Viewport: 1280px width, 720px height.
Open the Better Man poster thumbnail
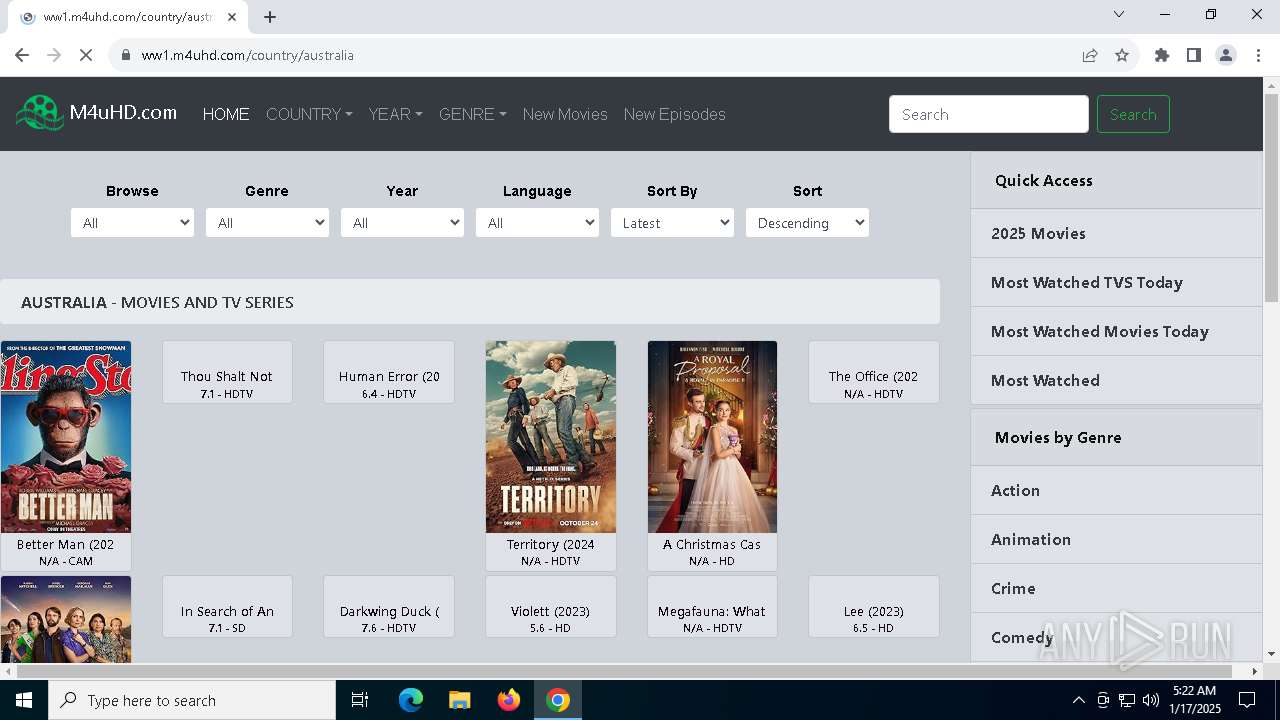65,437
